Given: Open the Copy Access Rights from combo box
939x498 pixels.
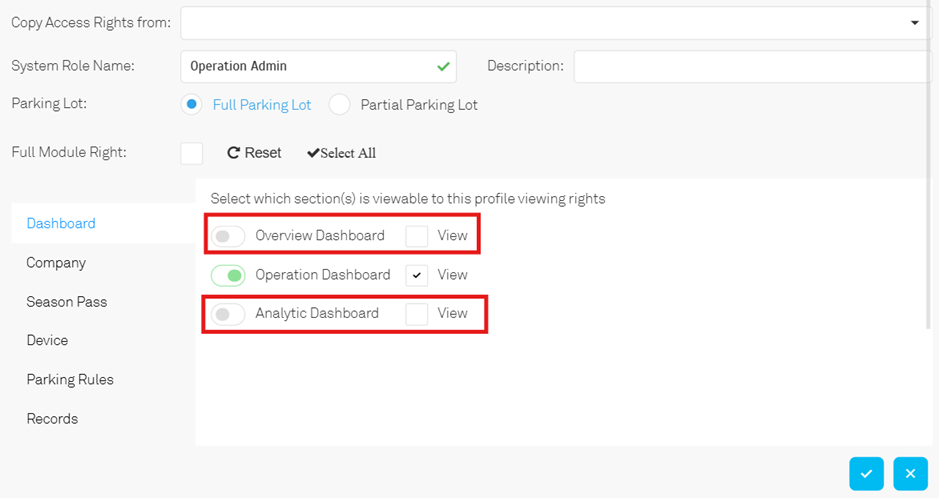Looking at the screenshot, I should [x=556, y=23].
